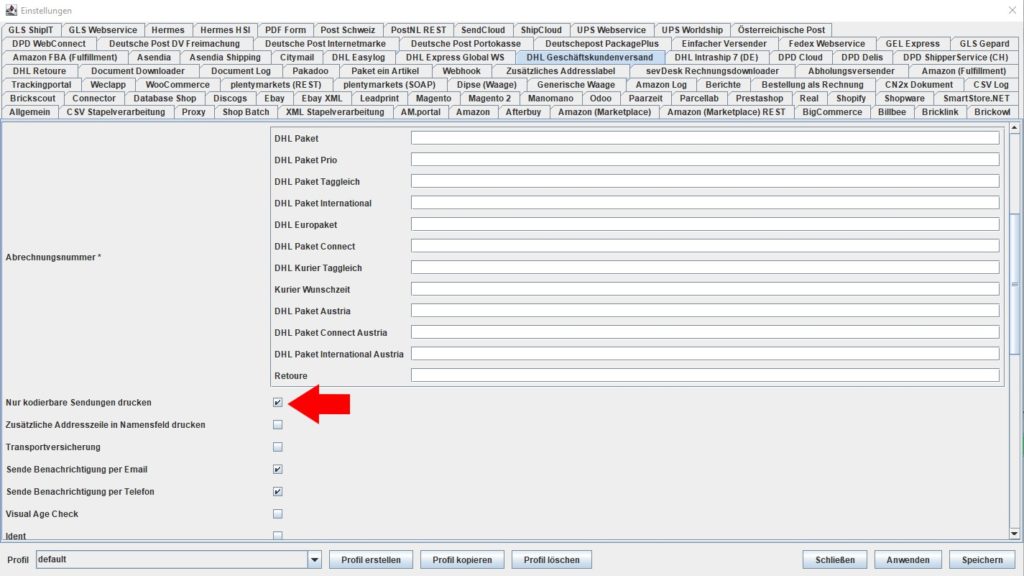Viewport: 1024px width, 576px height.
Task: Click the Anwenden button
Action: click(x=908, y=560)
